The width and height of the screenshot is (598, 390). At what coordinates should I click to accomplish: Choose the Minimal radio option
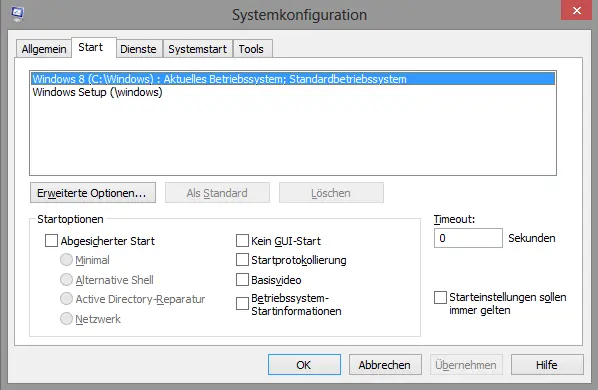[x=66, y=260]
